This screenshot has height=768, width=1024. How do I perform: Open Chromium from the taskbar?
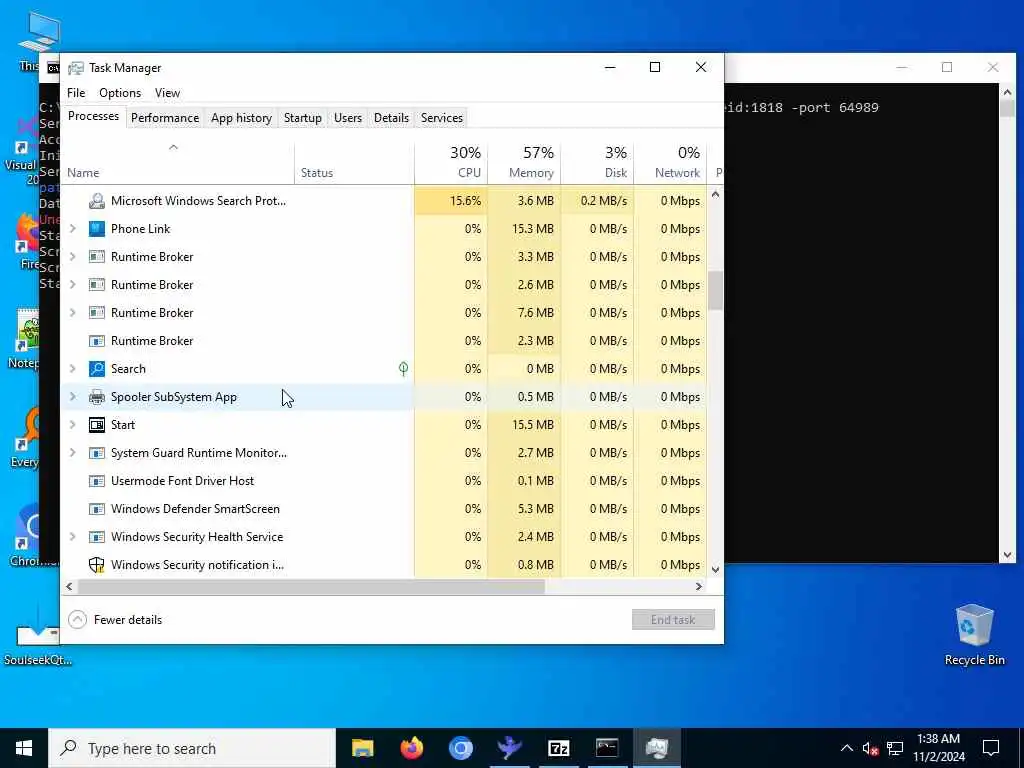point(460,748)
